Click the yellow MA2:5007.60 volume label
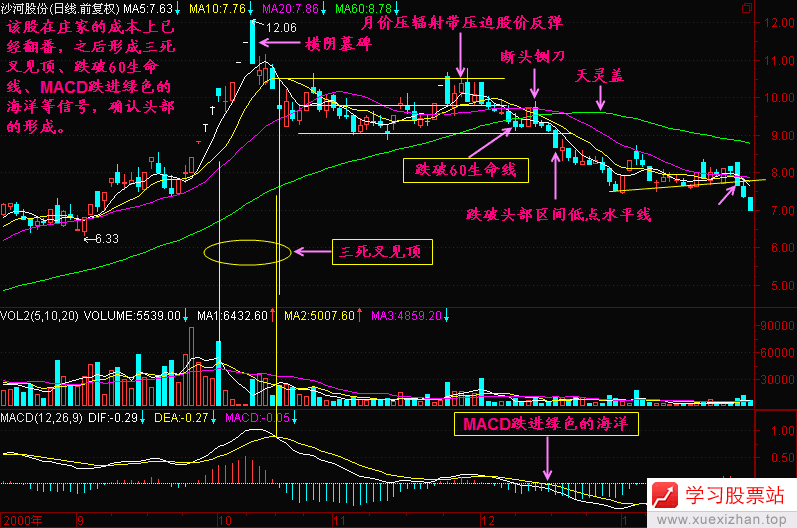This screenshot has width=797, height=528. [x=319, y=316]
